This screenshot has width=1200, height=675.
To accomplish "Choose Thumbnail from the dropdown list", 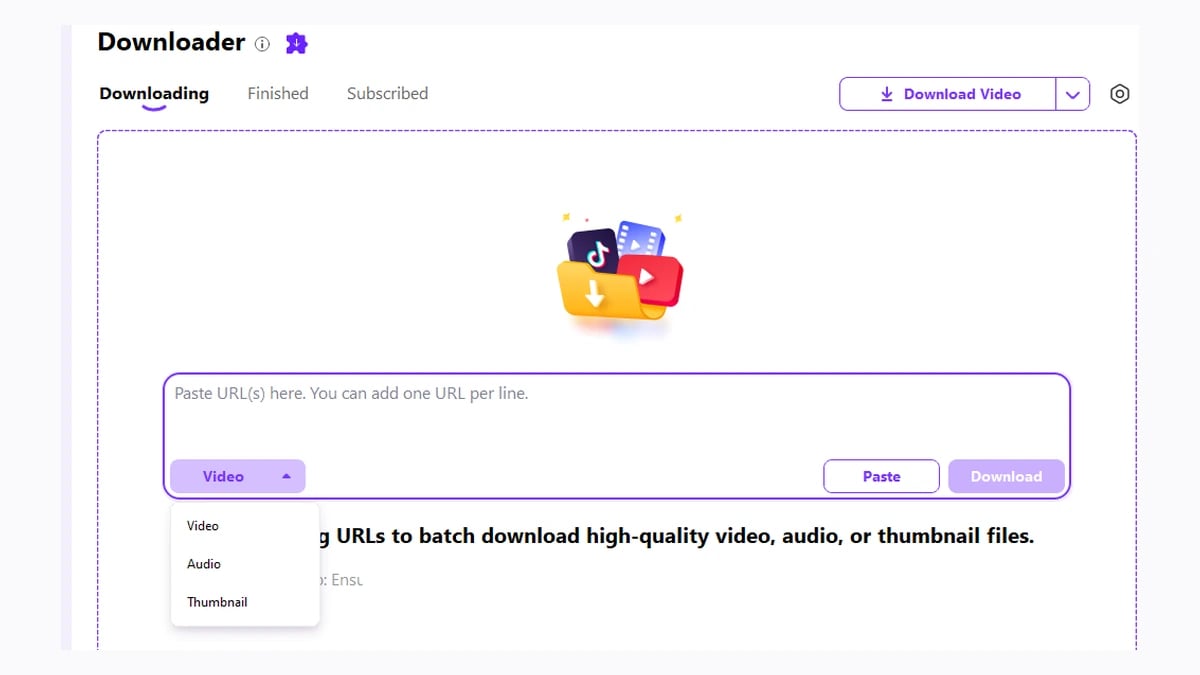I will click(x=245, y=602).
